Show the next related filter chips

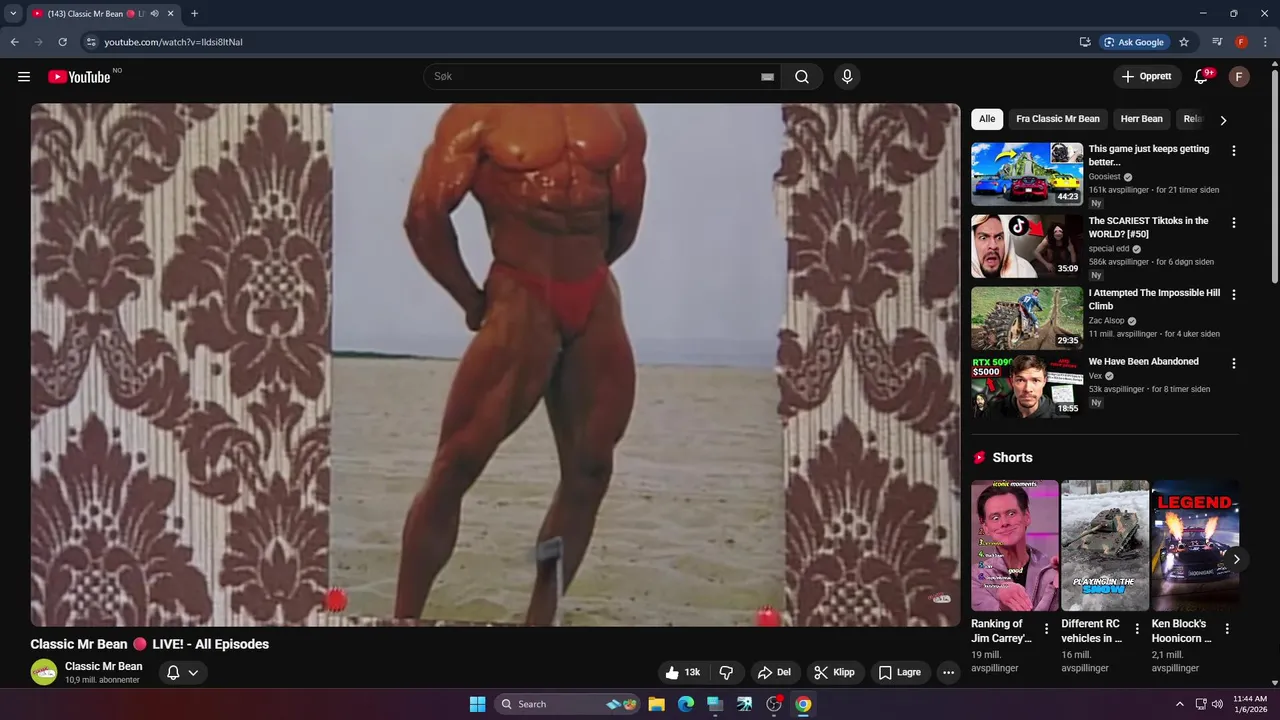1223,120
